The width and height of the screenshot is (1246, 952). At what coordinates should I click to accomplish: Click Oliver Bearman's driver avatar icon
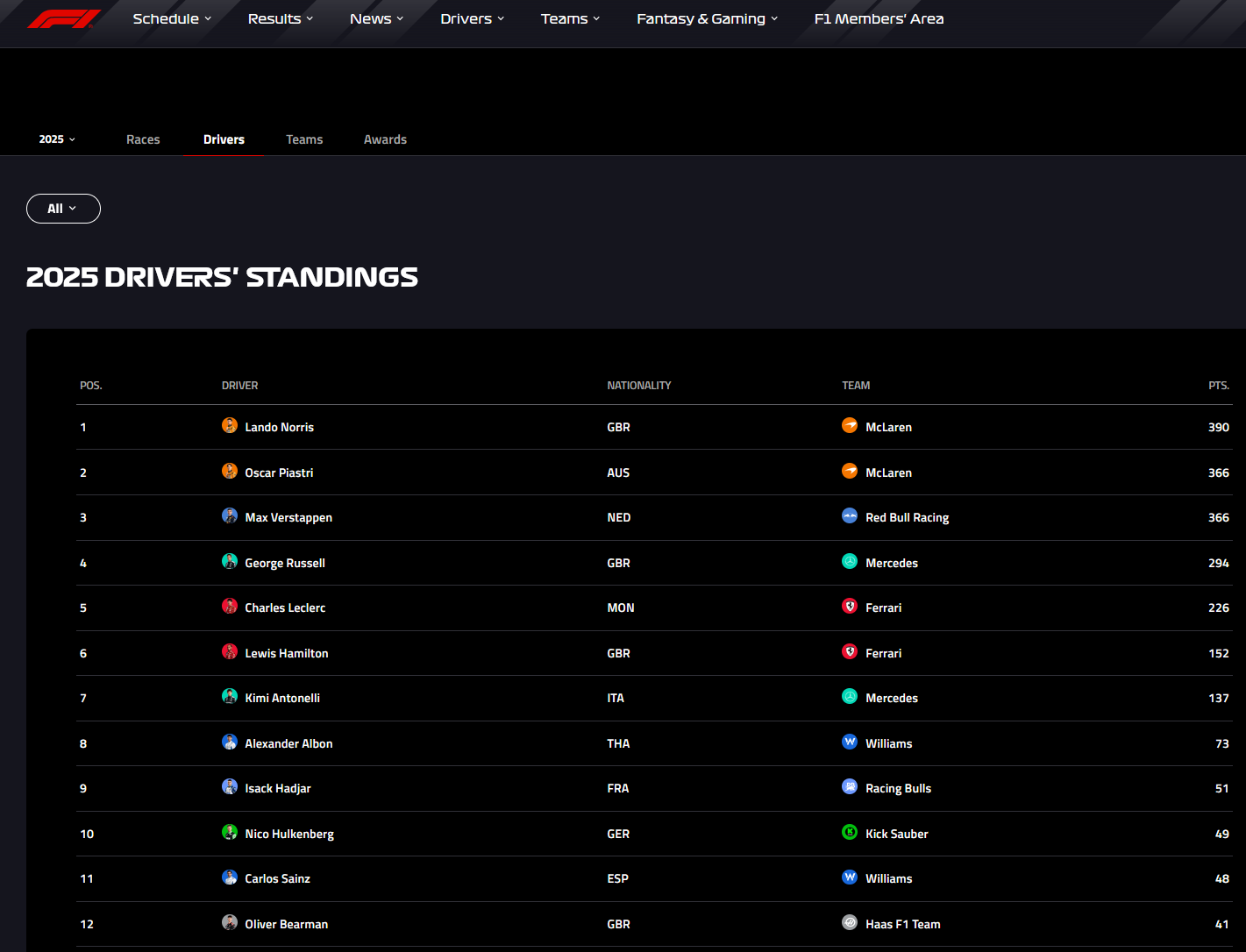(230, 923)
